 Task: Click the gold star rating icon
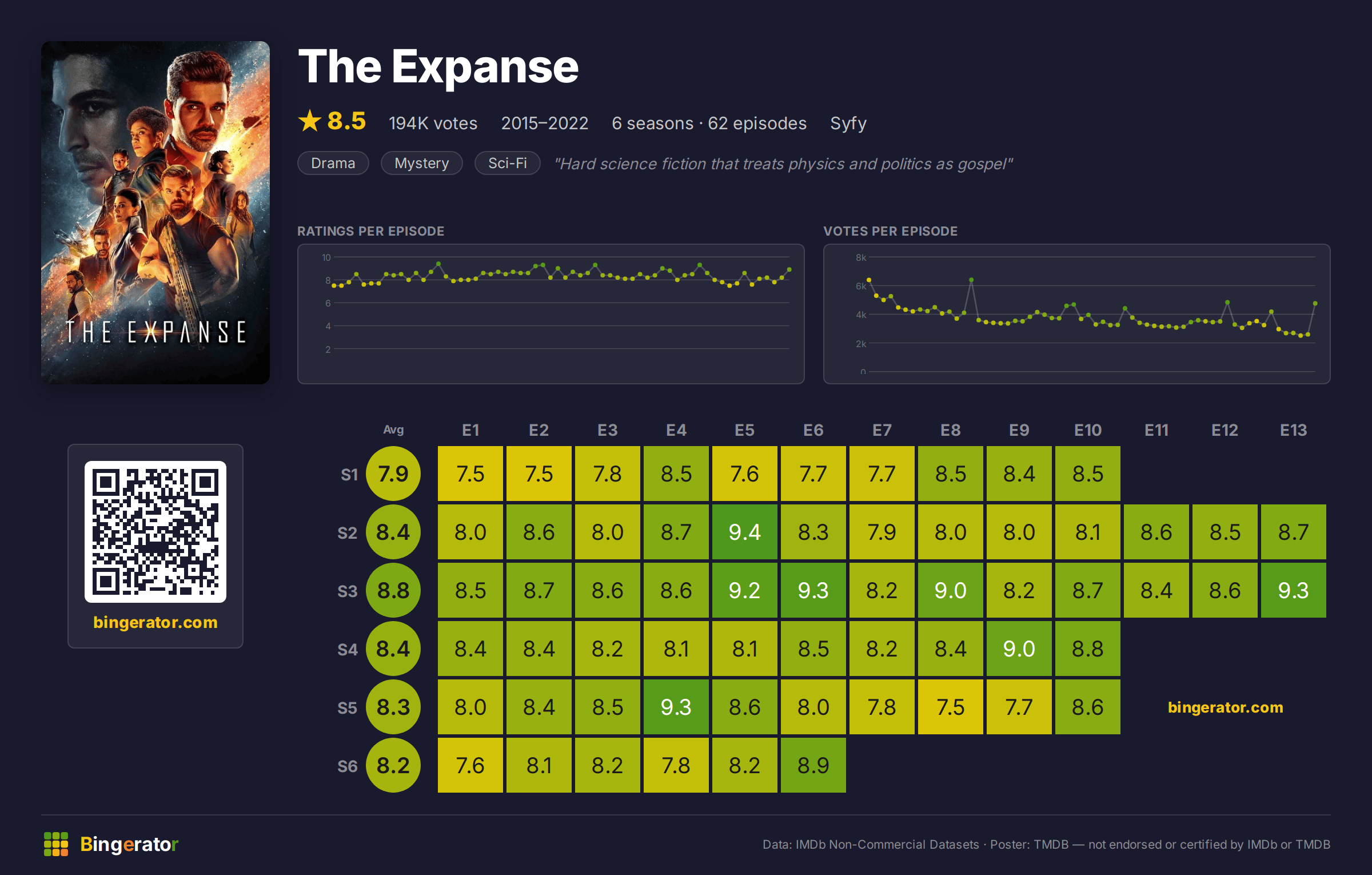(310, 121)
